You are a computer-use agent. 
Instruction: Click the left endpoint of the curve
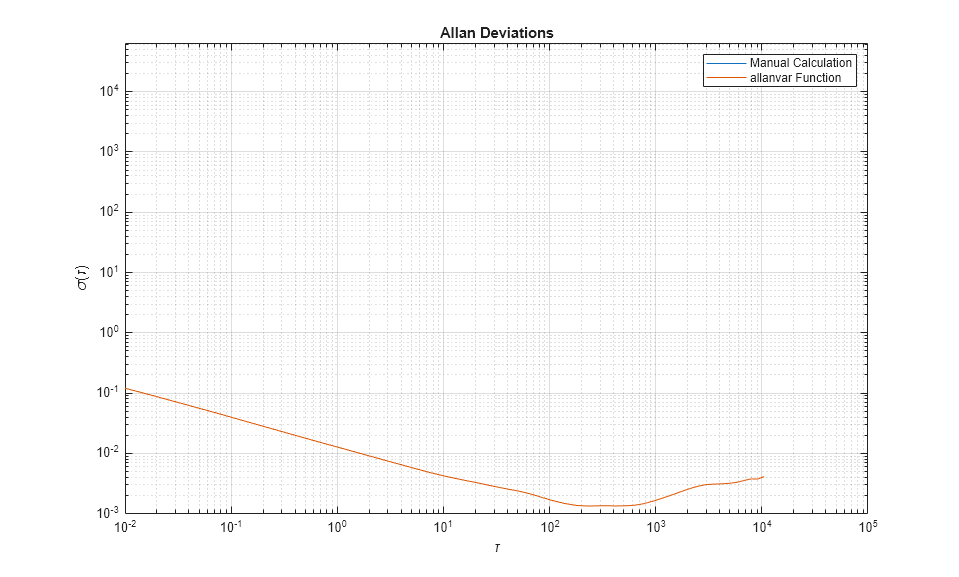(x=124, y=389)
